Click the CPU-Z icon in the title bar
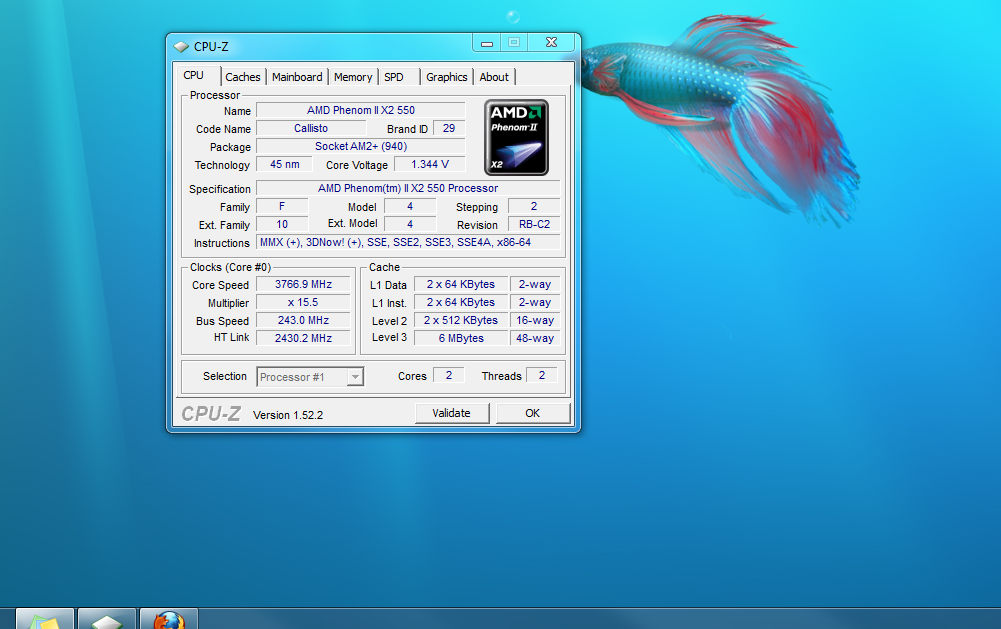The width and height of the screenshot is (1001, 629). (x=181, y=46)
